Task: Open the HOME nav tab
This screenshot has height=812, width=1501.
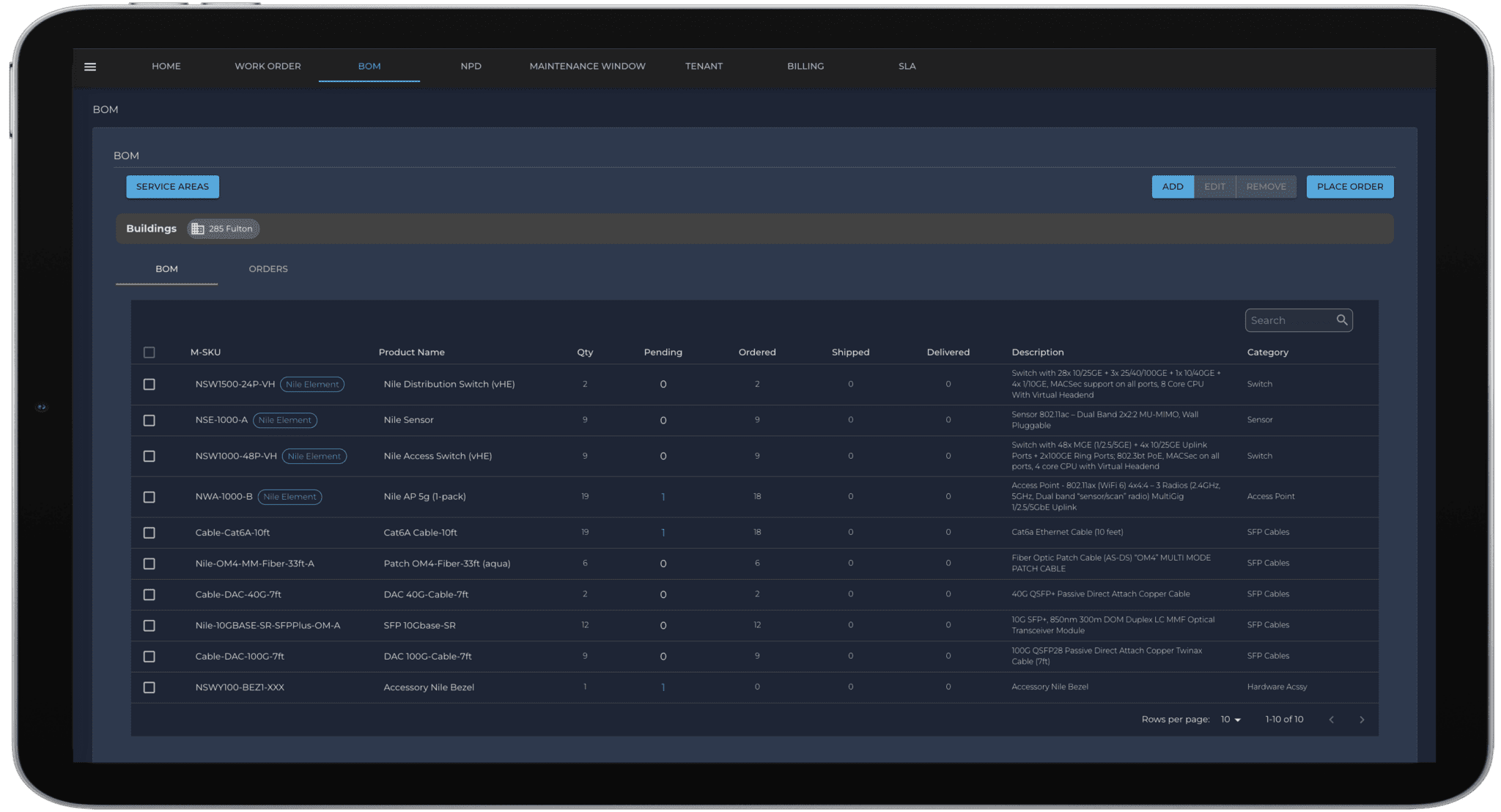Action: (x=166, y=66)
